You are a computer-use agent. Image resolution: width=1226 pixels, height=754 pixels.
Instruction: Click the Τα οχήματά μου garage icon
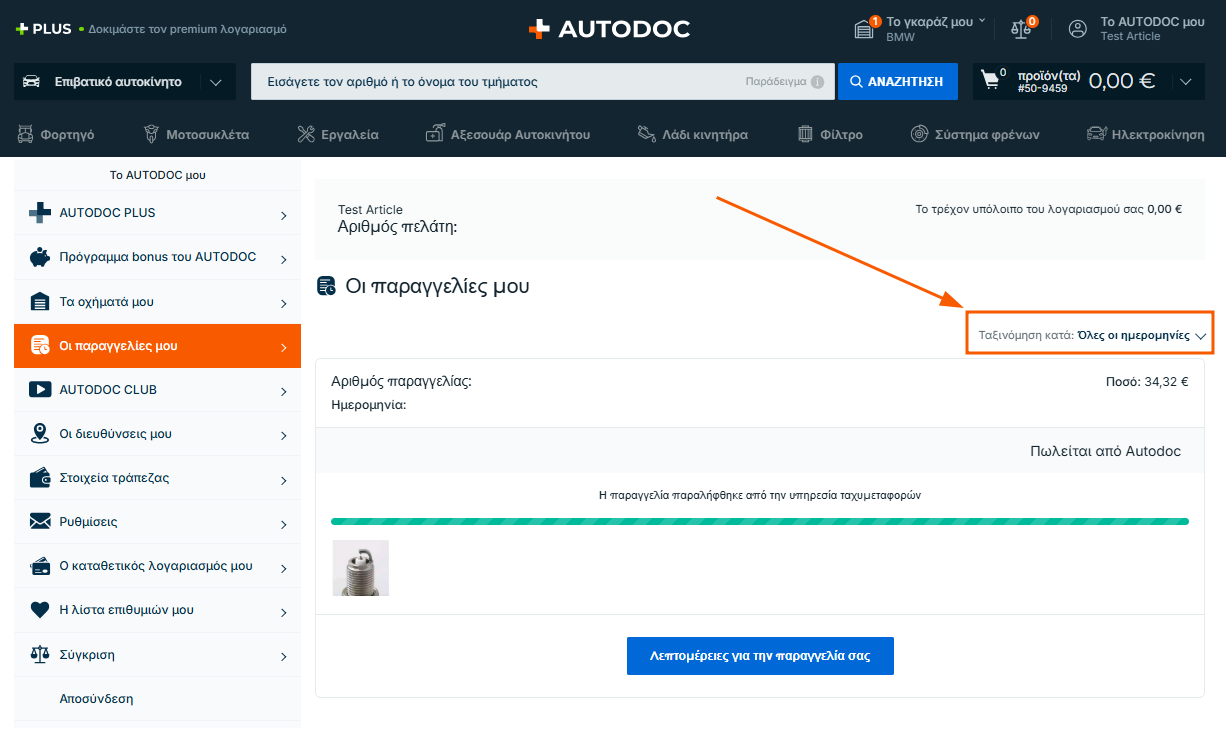coord(40,301)
